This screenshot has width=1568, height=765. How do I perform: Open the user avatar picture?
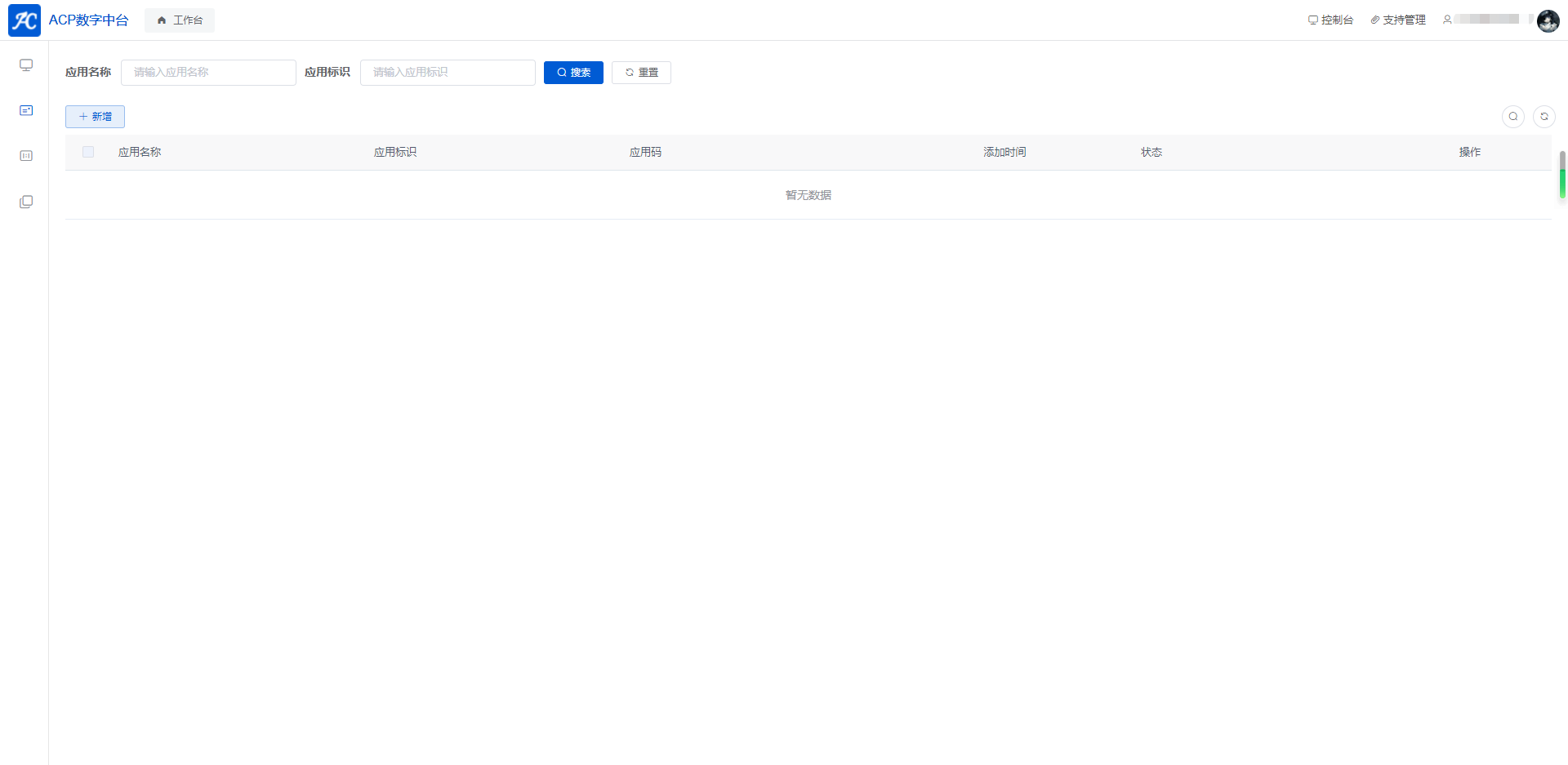[1548, 20]
